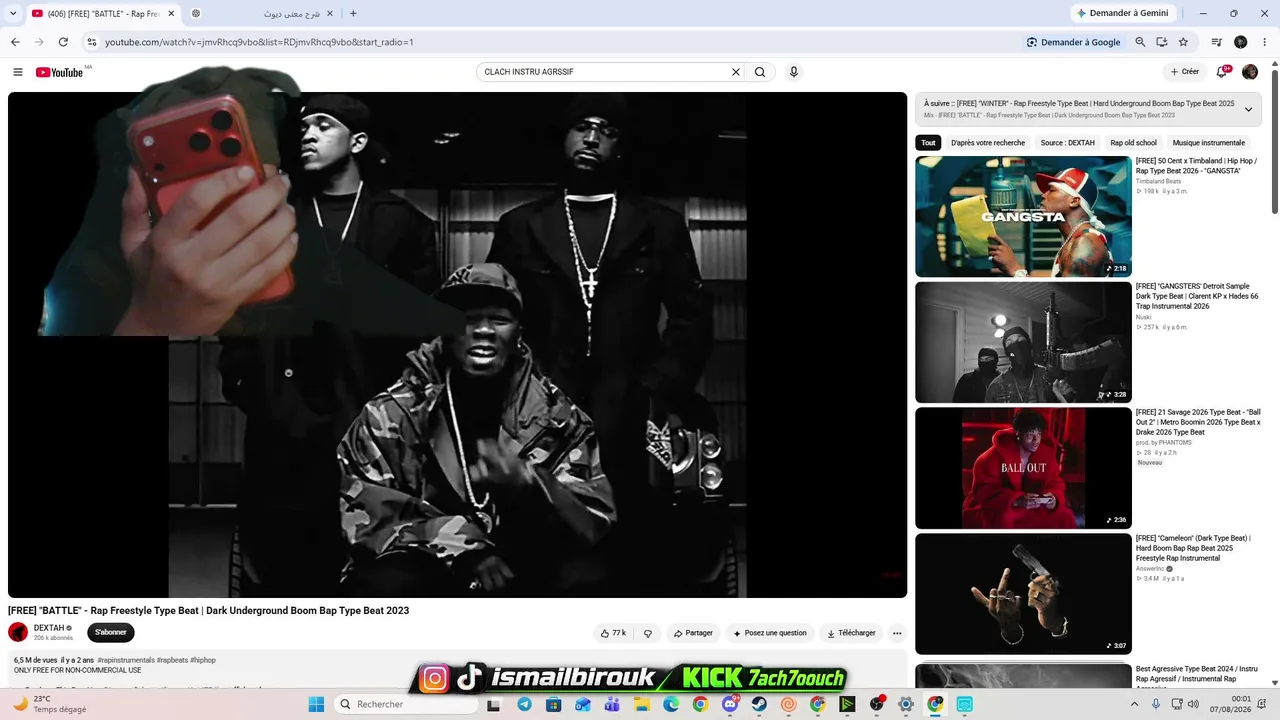Open Microsoft Edge from the taskbar
This screenshot has height=720, width=1280.
coord(671,704)
